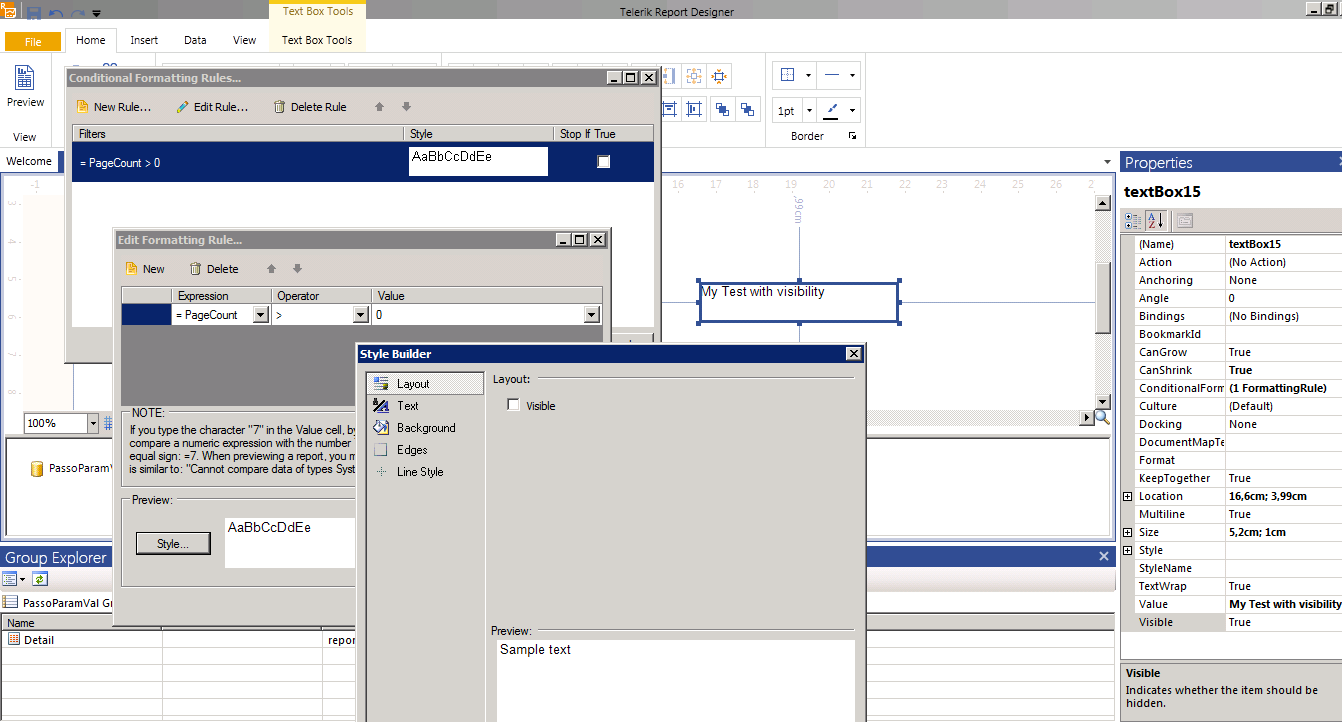The height and width of the screenshot is (722, 1342).
Task: Switch to the Insert ribbon tab
Action: click(144, 40)
